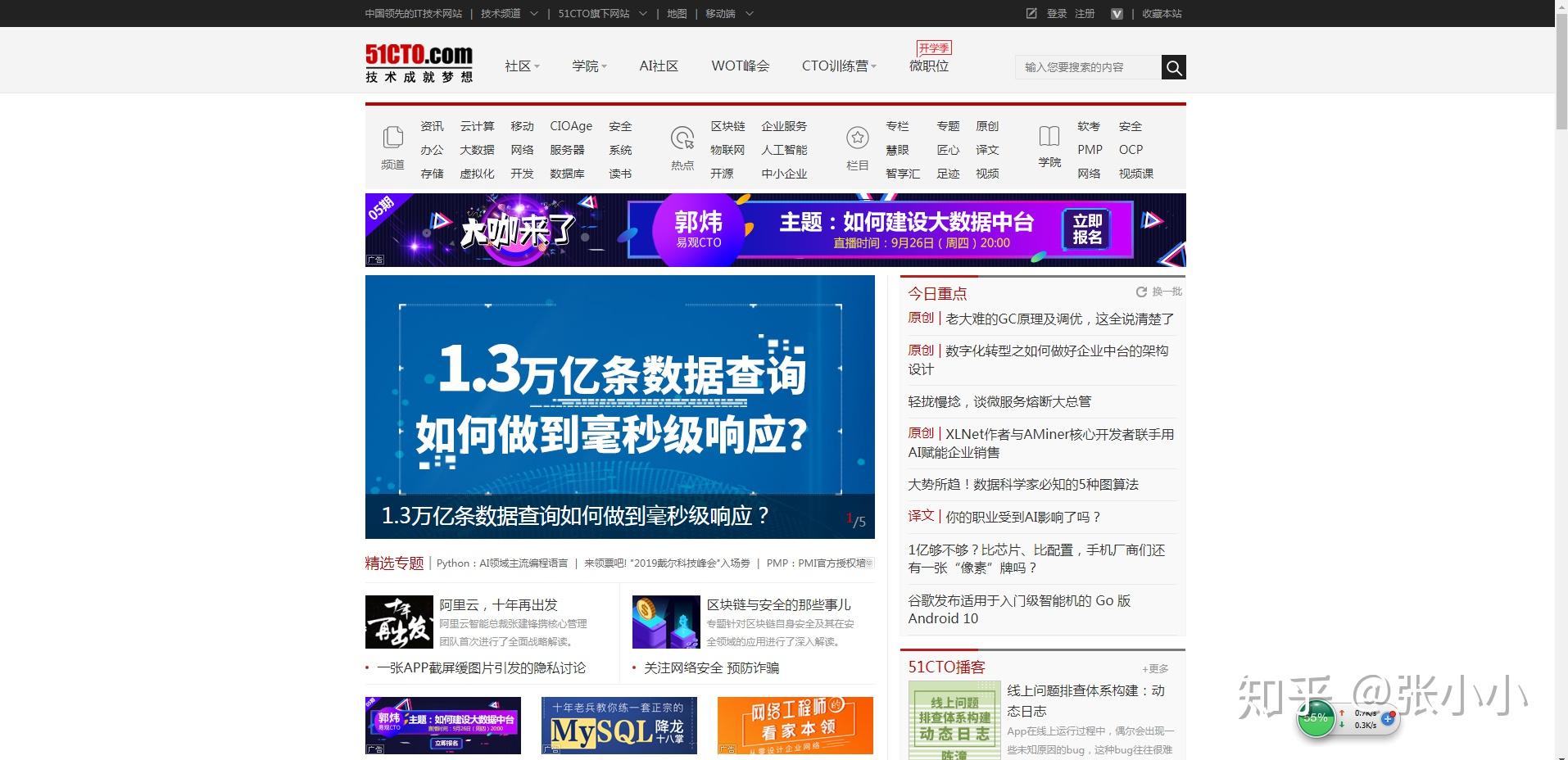Viewport: 1568px width, 760px height.
Task: Open the 精选专题 heading
Action: click(394, 563)
